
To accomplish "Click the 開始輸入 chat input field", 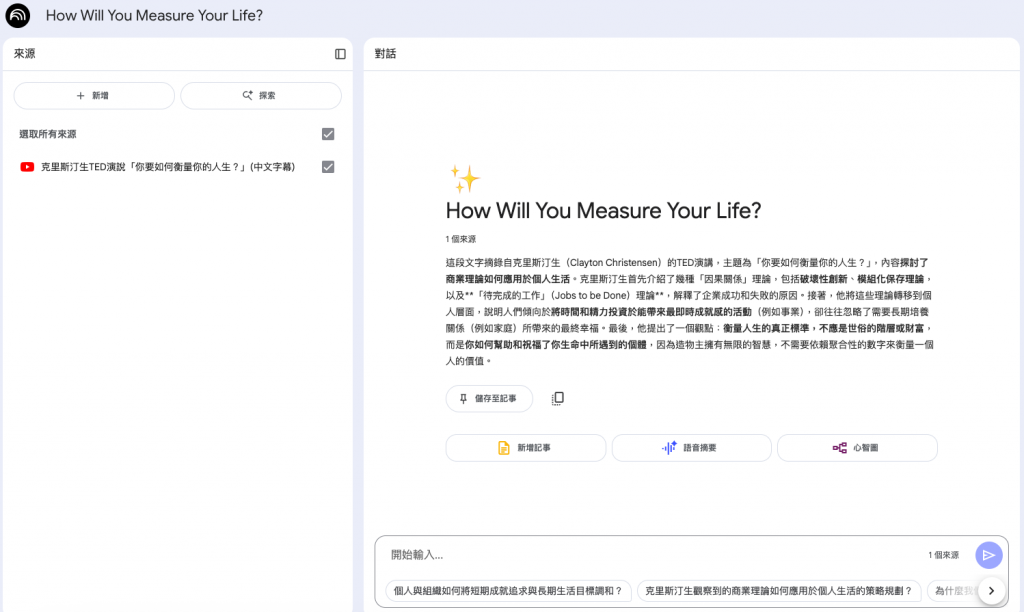I will click(653, 555).
